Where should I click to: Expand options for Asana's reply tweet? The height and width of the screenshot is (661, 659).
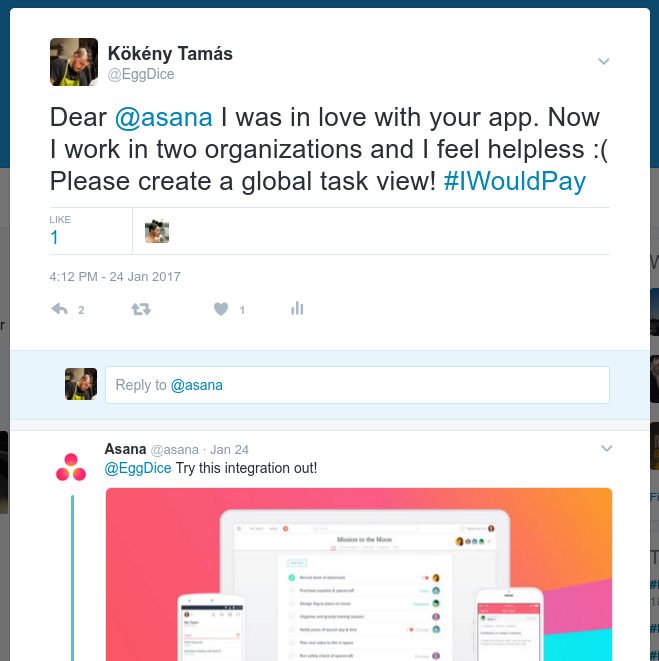click(x=606, y=449)
